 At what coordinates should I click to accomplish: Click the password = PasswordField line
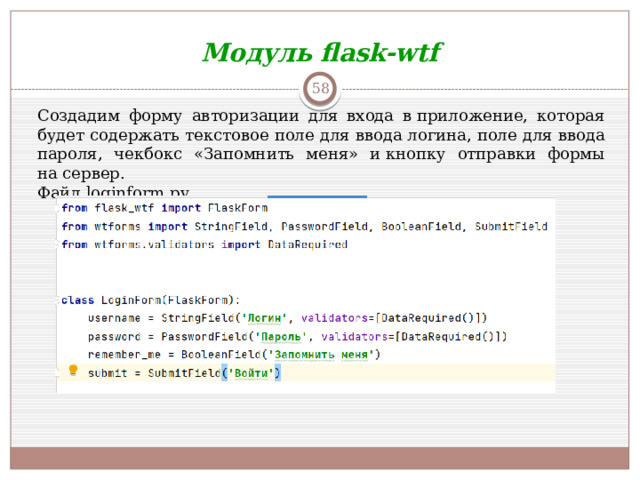point(297,337)
